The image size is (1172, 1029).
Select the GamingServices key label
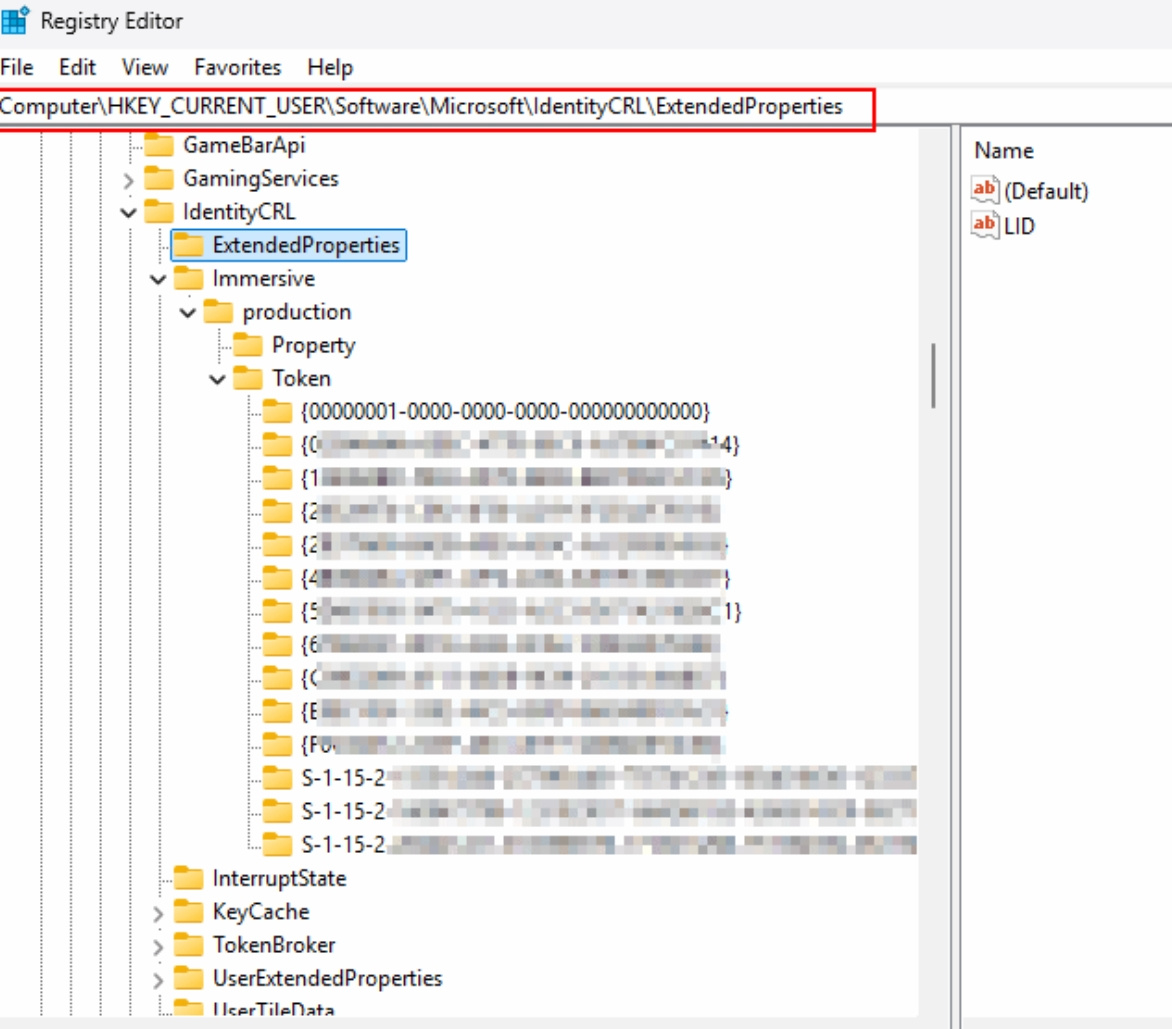pos(261,179)
